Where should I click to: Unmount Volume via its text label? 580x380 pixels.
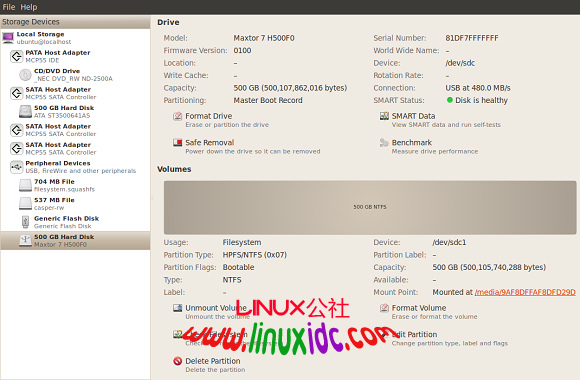216,307
